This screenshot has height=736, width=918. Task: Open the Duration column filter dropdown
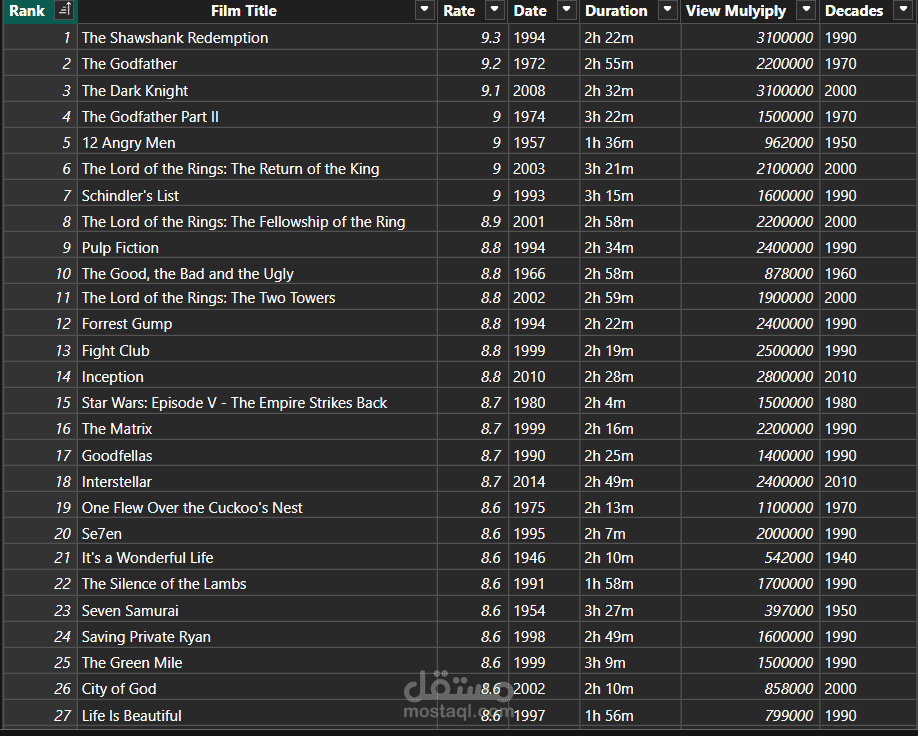point(667,9)
